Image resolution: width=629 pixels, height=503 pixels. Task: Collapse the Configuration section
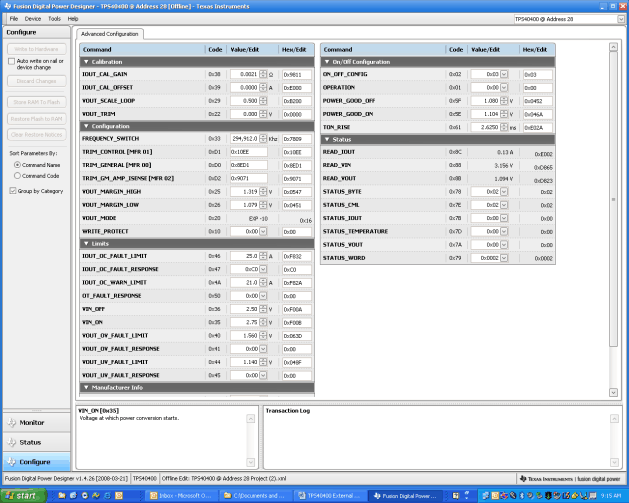tap(86, 126)
